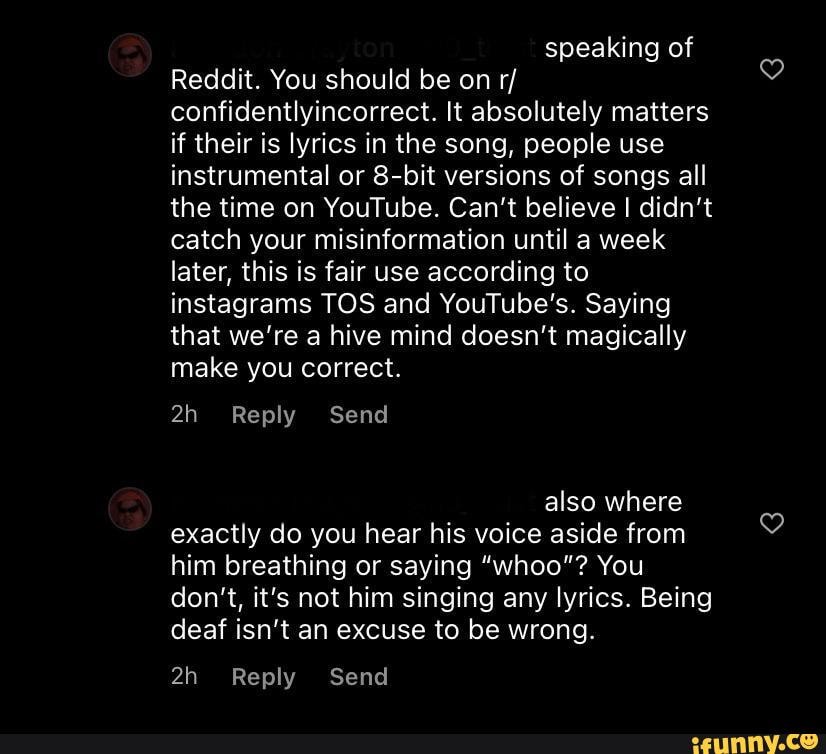
Task: Click the "8-bit versions" phrase in the comment
Action: [x=463, y=176]
